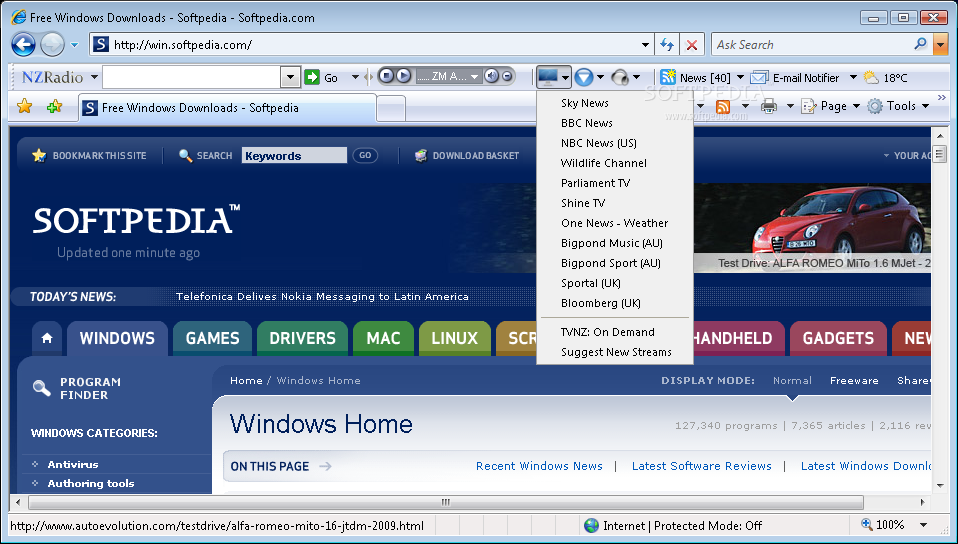Click the 18°C weather indicator

pyautogui.click(x=886, y=78)
